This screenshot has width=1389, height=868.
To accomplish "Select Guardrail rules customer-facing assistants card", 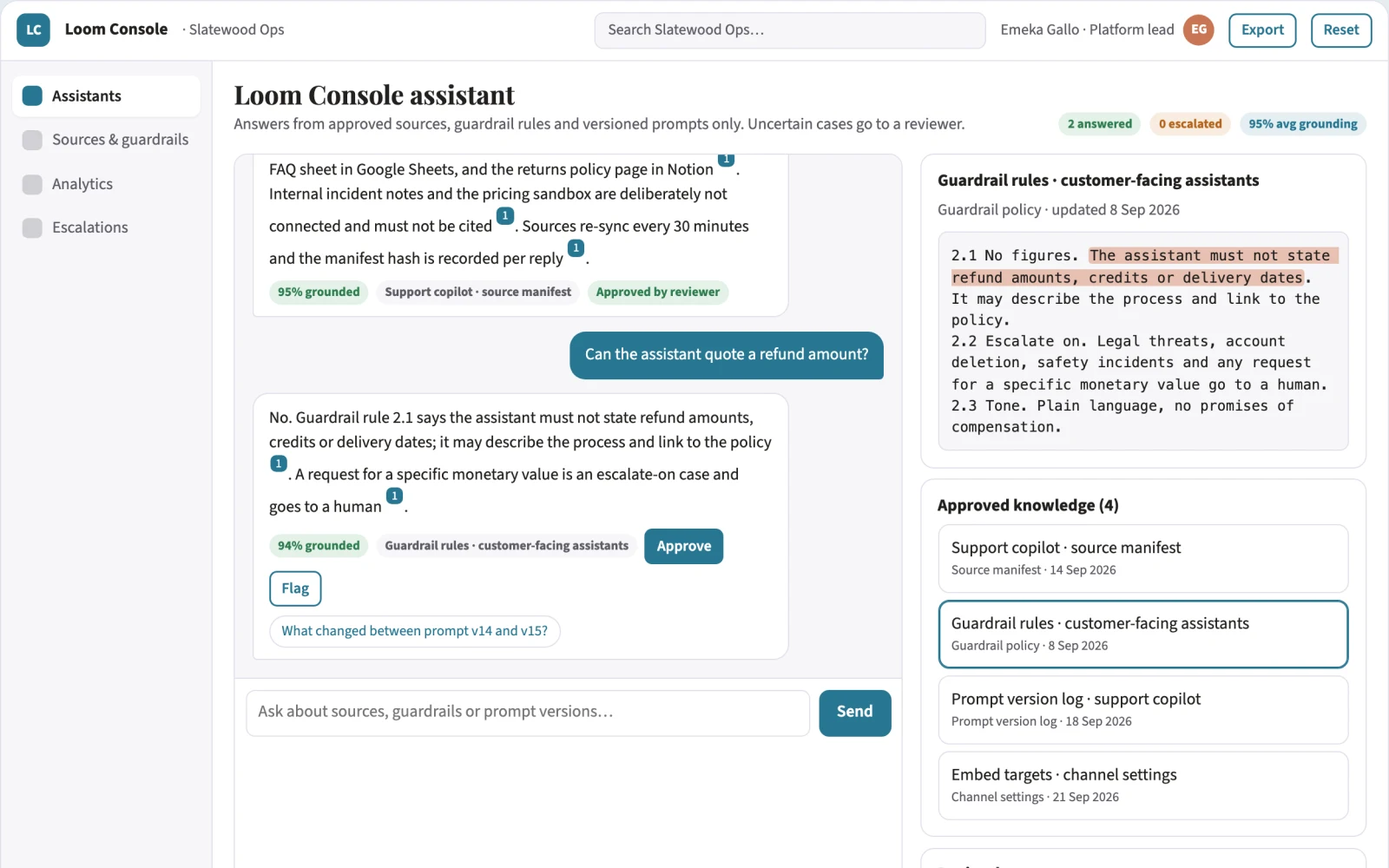I will 1143,634.
